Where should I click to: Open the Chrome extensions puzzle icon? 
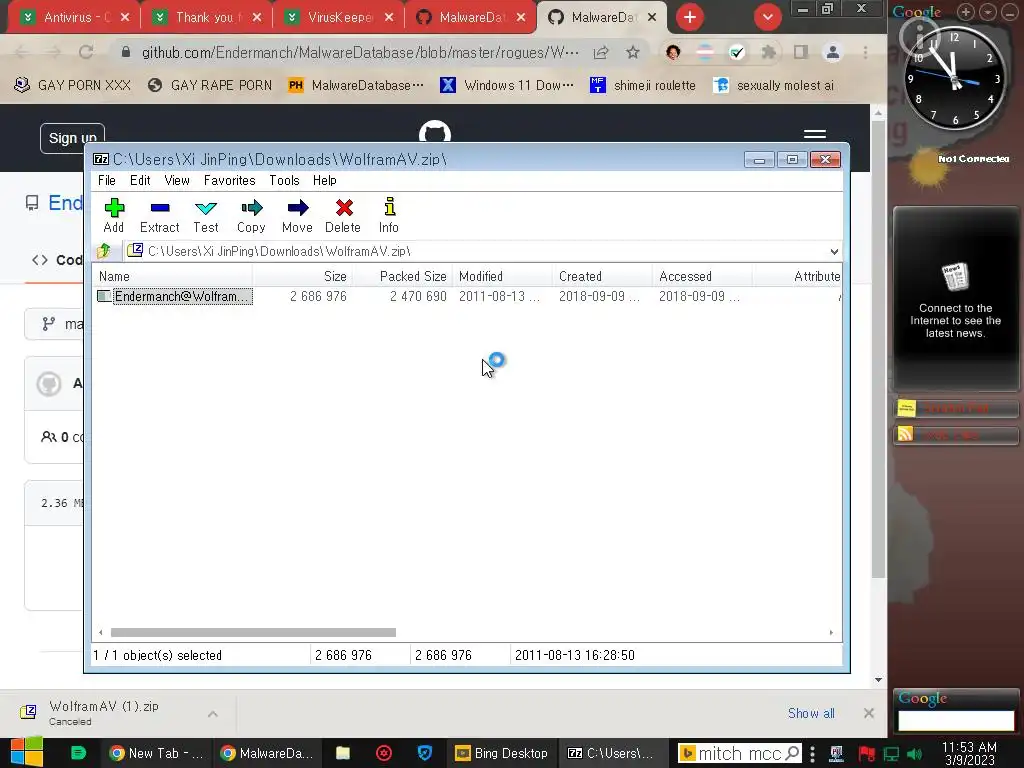pos(769,52)
